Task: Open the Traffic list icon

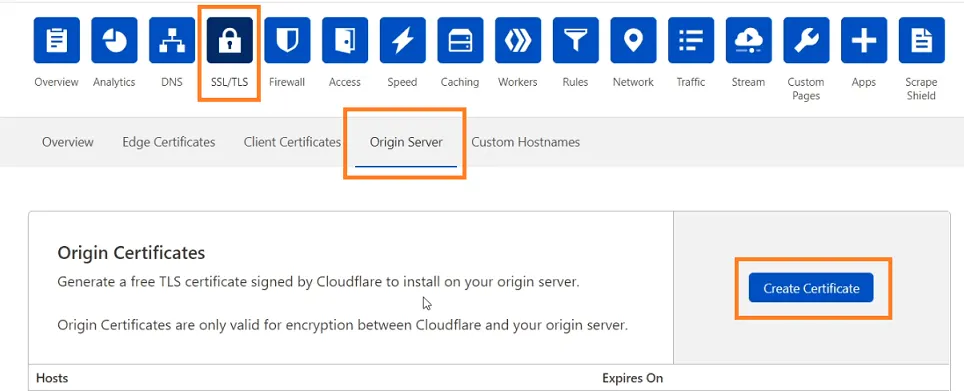Action: click(691, 40)
